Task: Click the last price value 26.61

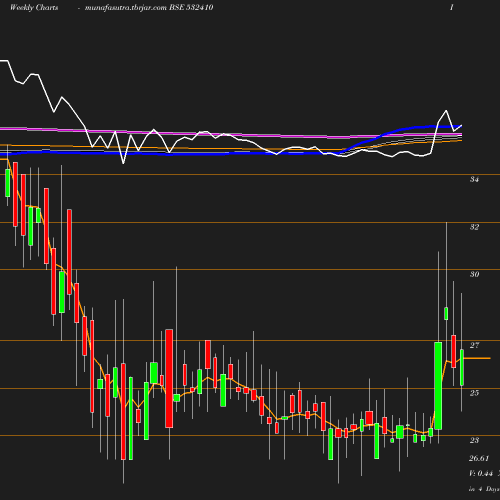Action: 479,458
